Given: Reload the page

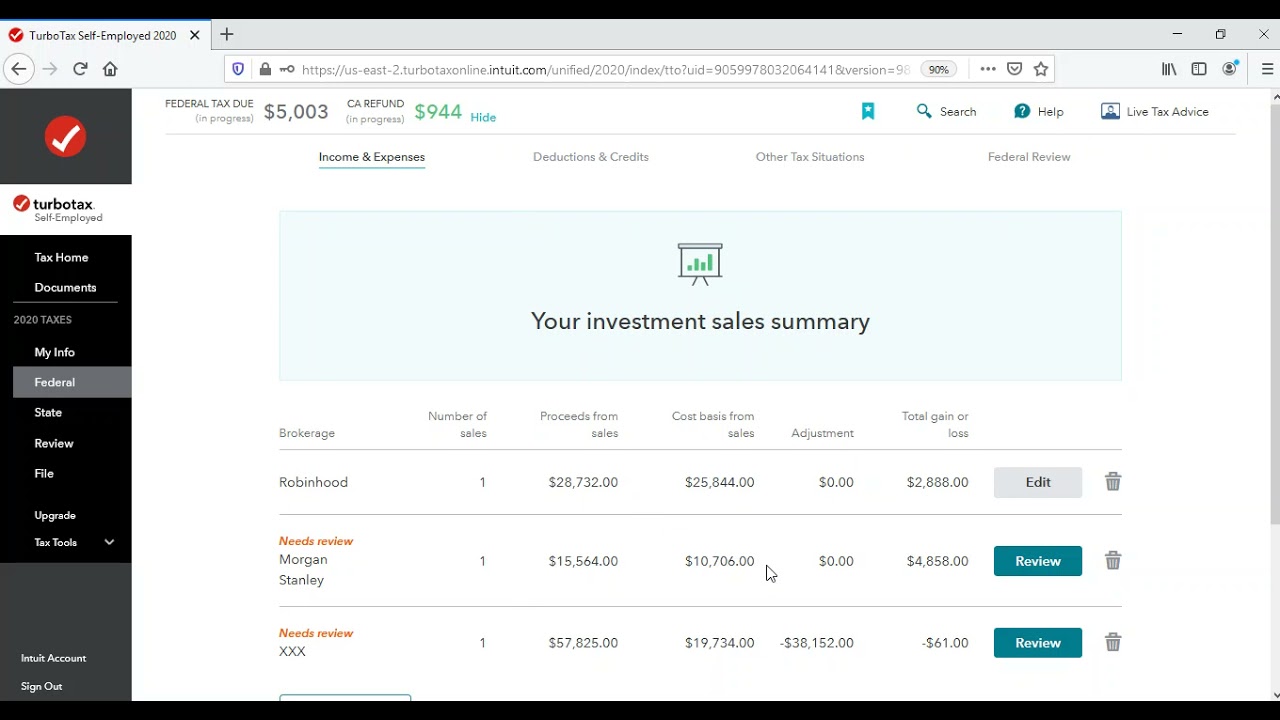Looking at the screenshot, I should click(80, 69).
